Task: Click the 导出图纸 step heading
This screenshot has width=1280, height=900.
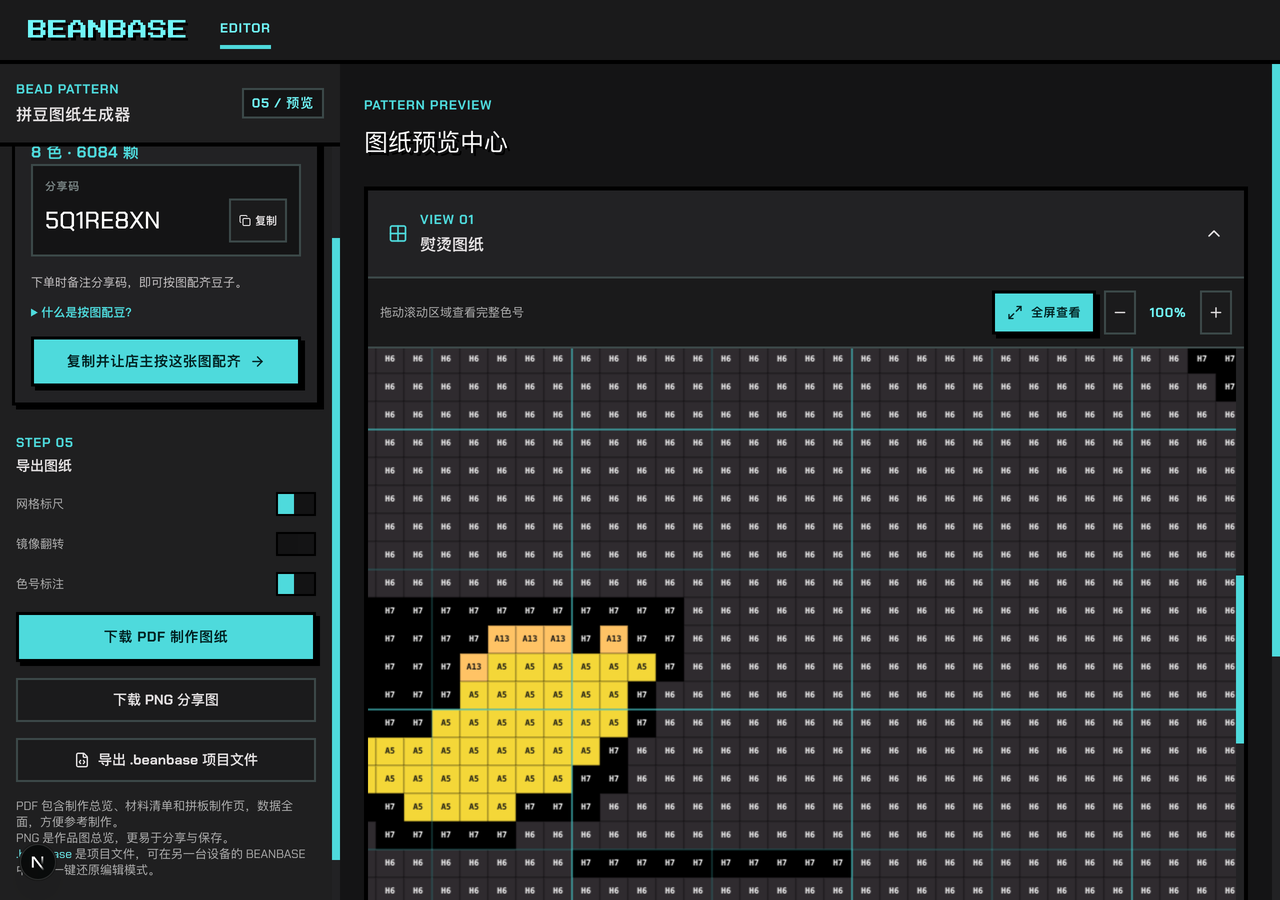Action: [x=44, y=466]
